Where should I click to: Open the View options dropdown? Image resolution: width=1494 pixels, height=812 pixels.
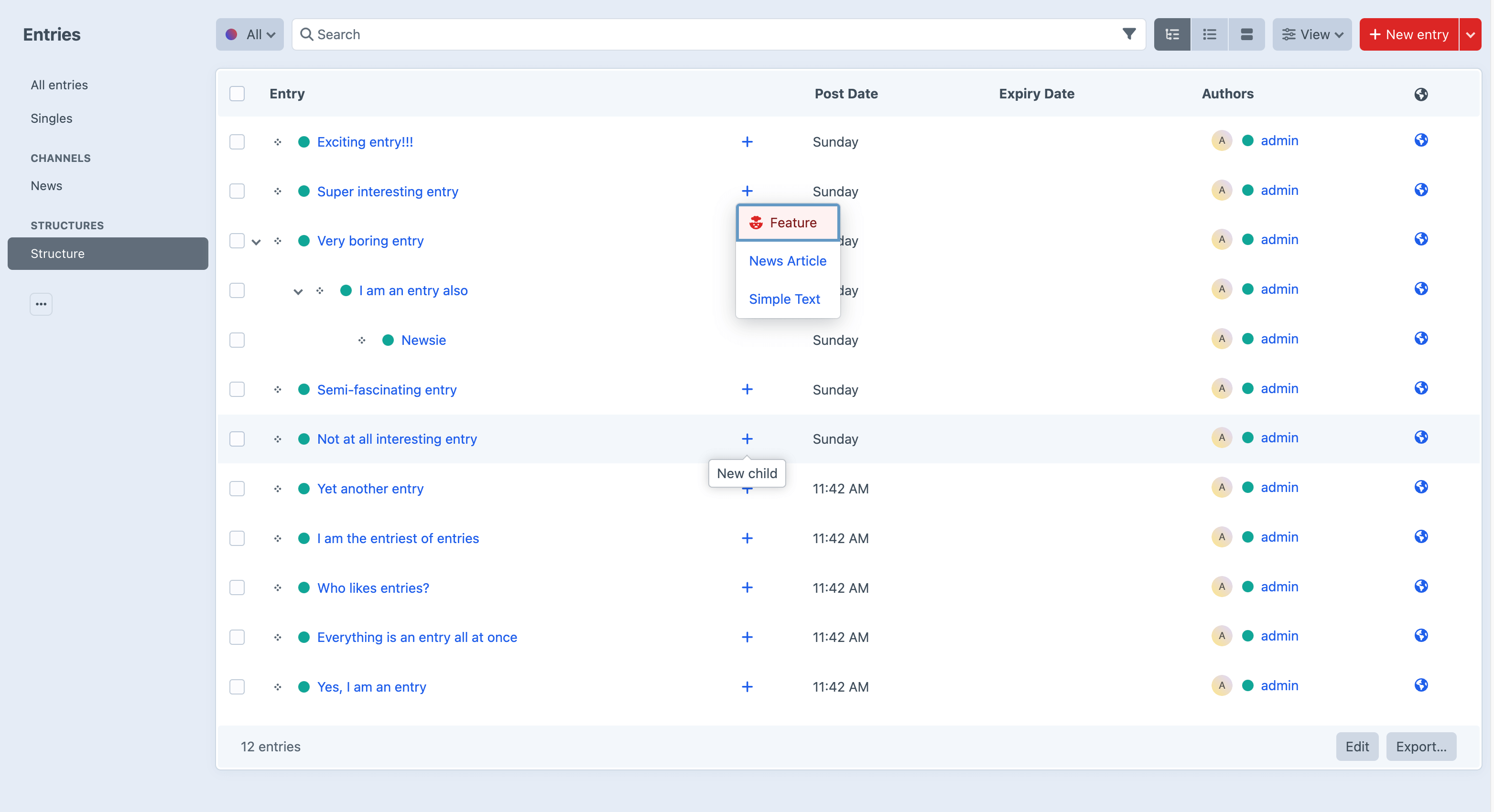tap(1311, 34)
